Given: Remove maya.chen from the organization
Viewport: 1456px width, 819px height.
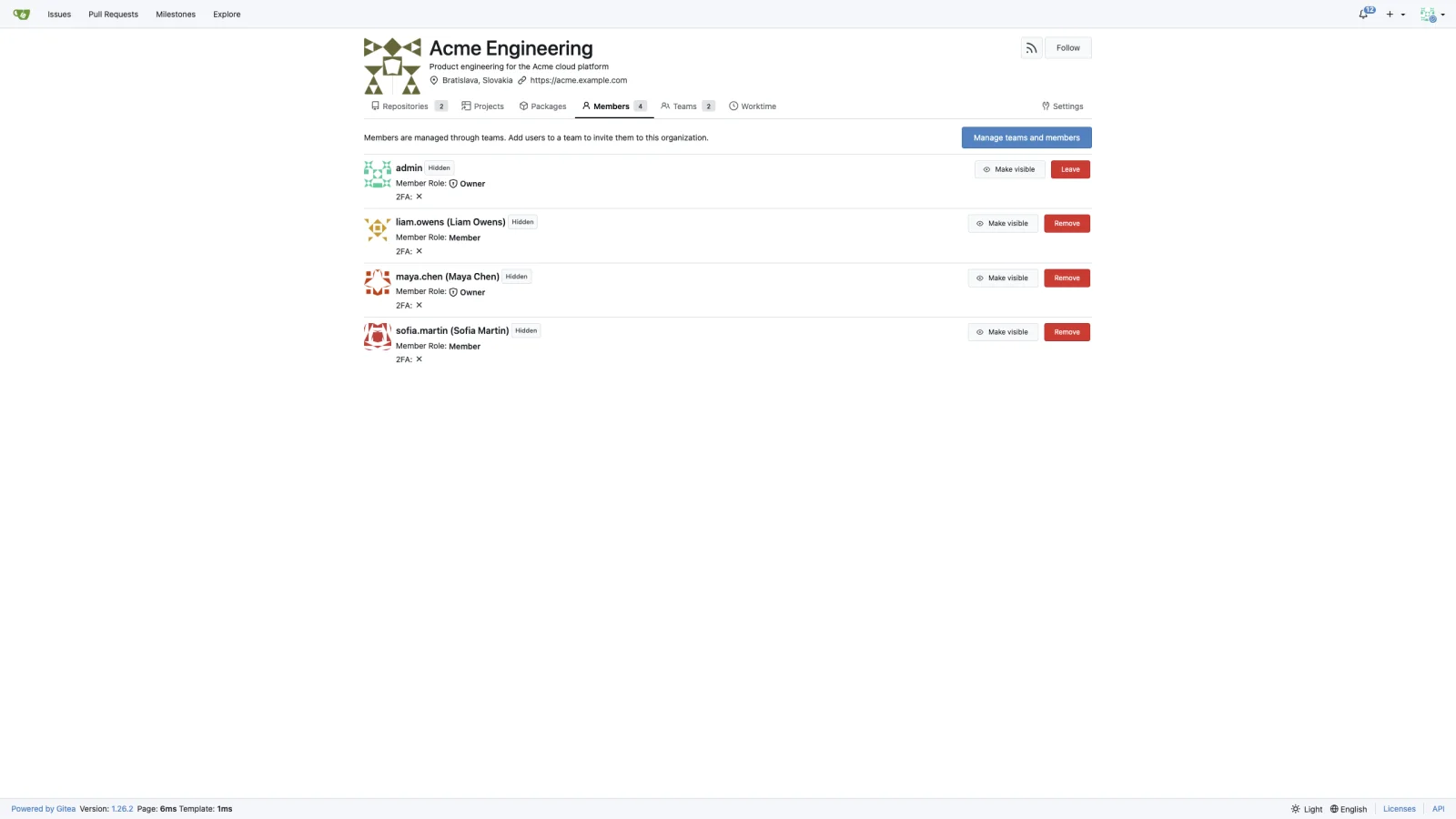Looking at the screenshot, I should 1067,278.
